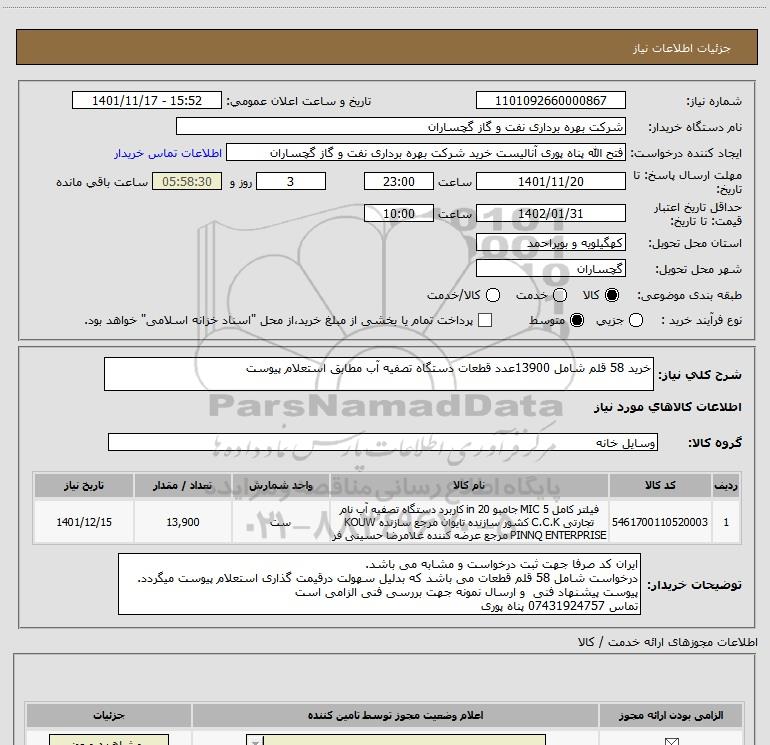The width and height of the screenshot is (770, 745).
Task: Click delivery province field کهگیلویه و بویراحمد
Action: (x=550, y=242)
